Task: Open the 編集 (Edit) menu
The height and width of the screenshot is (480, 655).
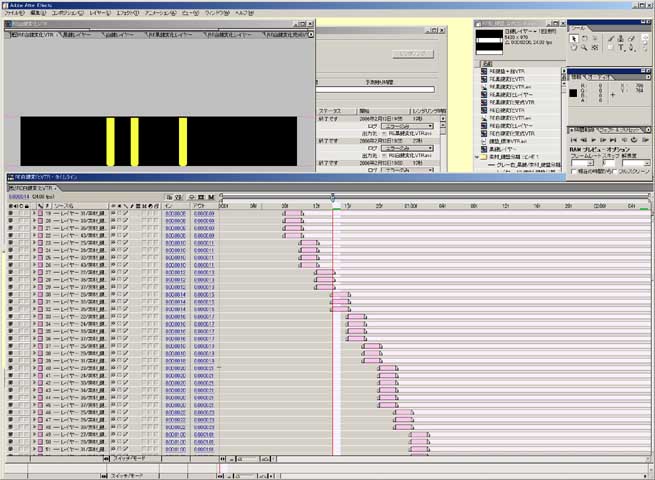Action: [x=38, y=13]
